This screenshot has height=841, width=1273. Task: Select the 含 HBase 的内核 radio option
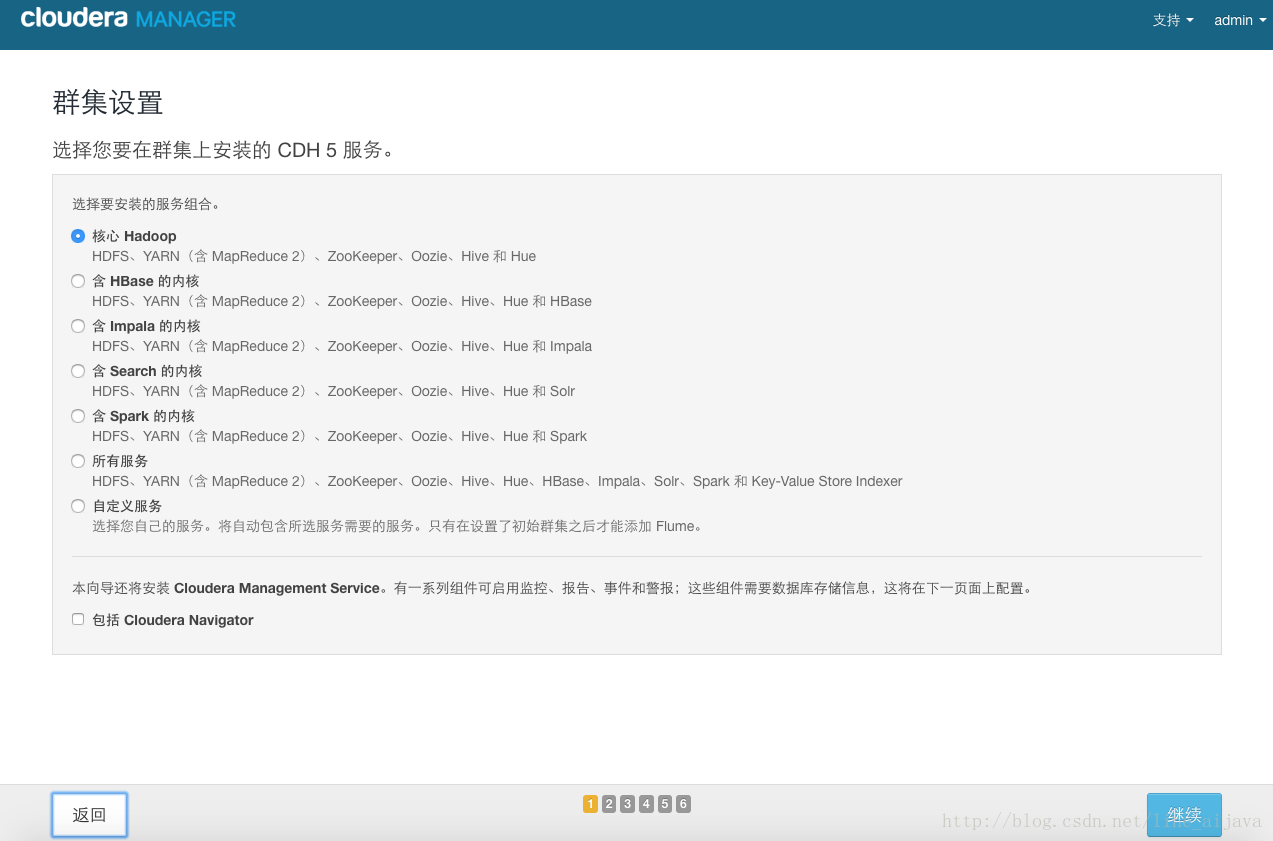pos(78,281)
